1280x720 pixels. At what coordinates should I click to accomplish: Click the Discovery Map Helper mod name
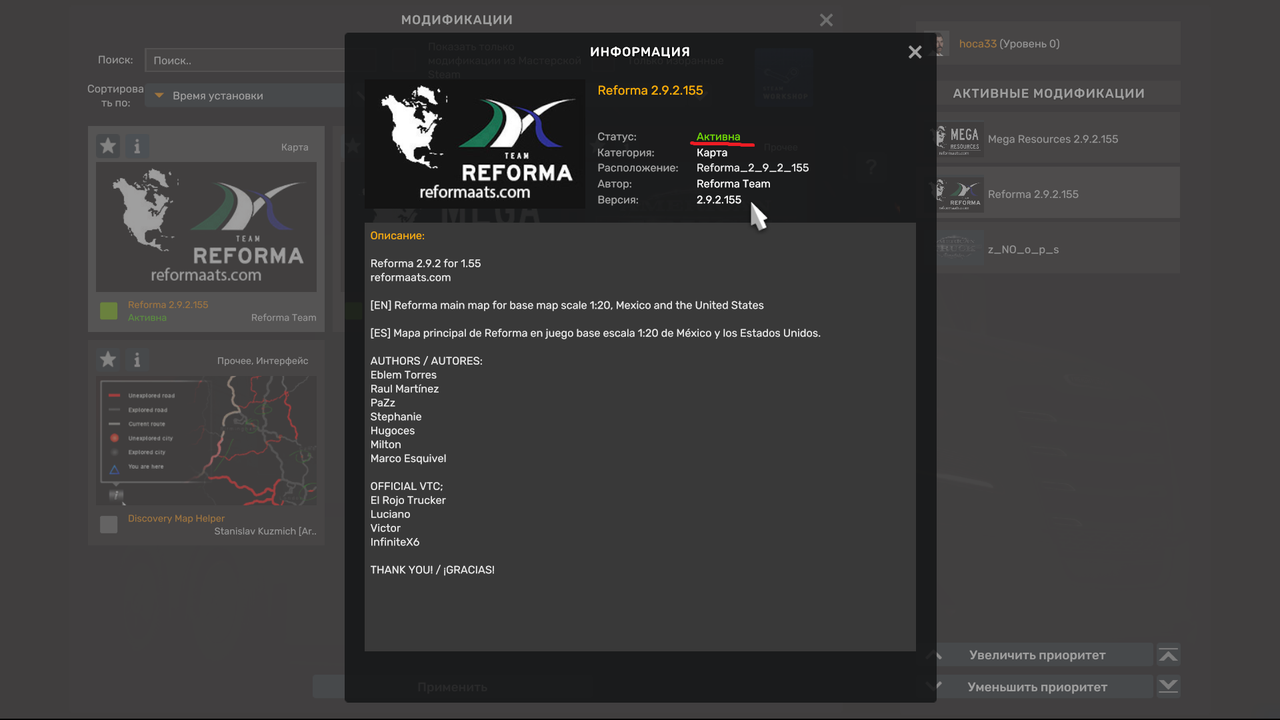[x=176, y=518]
